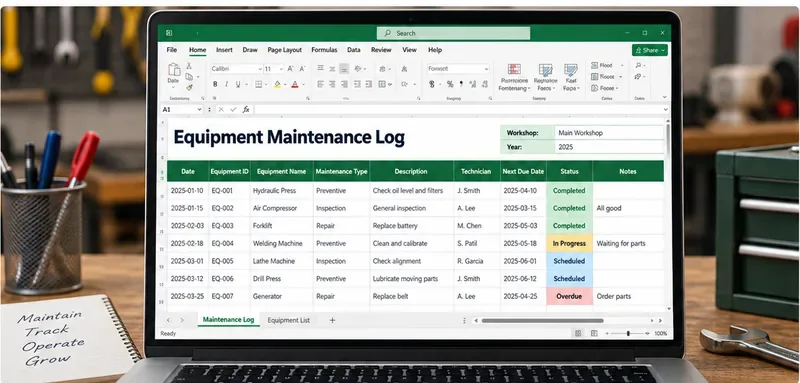
Task: Click the Paste clipboard icon
Action: [x=174, y=69]
